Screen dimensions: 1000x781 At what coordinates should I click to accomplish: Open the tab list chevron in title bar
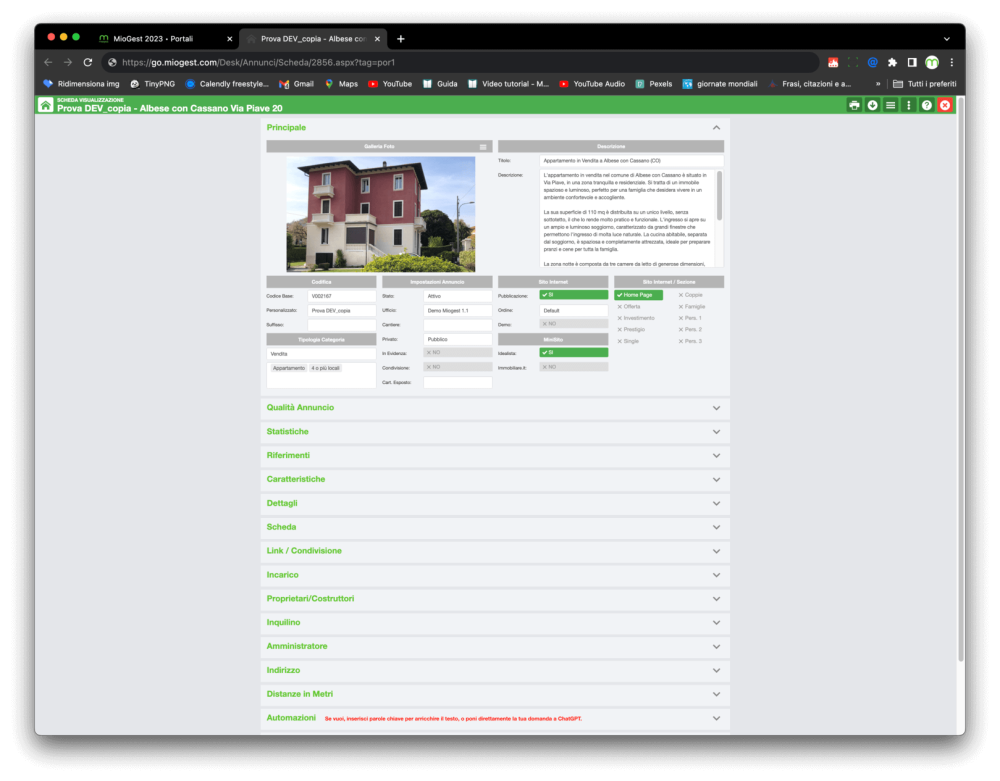point(947,39)
